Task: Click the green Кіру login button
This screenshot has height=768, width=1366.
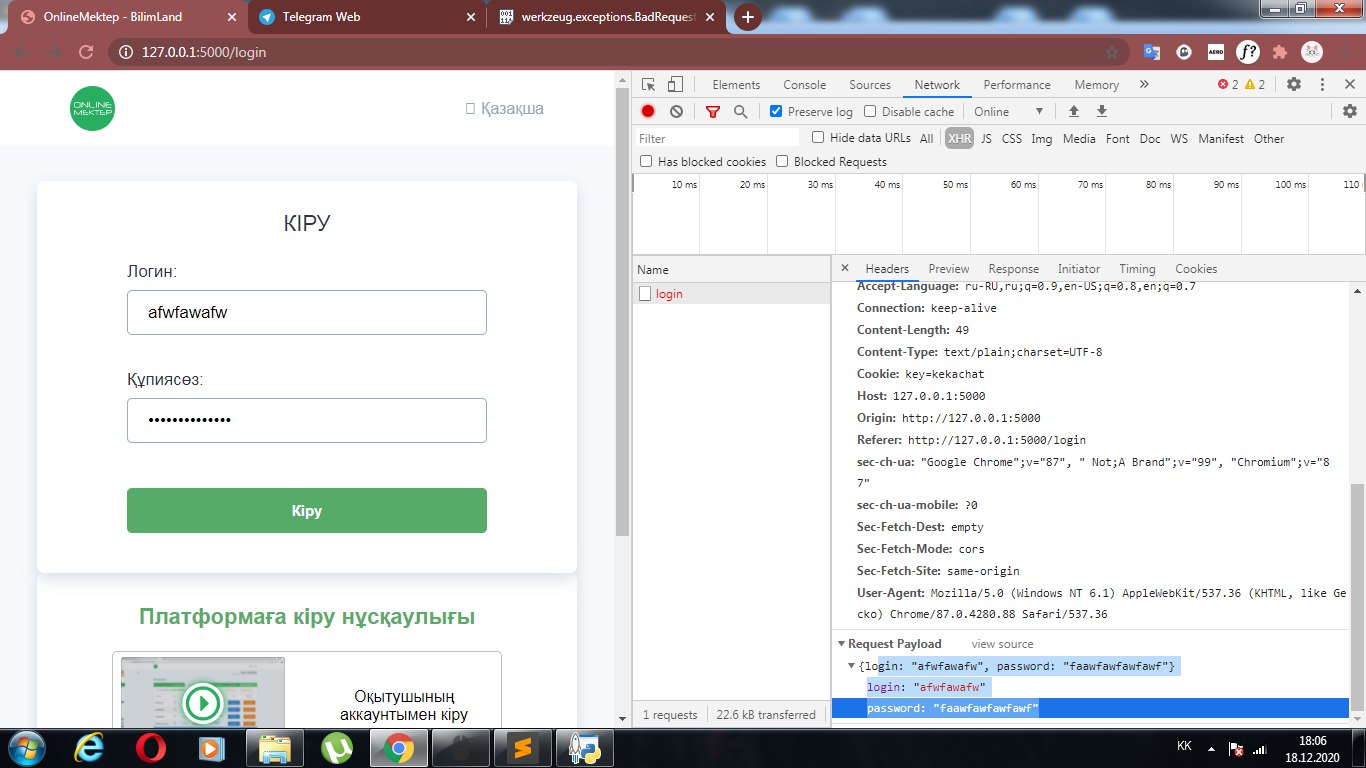Action: (307, 510)
